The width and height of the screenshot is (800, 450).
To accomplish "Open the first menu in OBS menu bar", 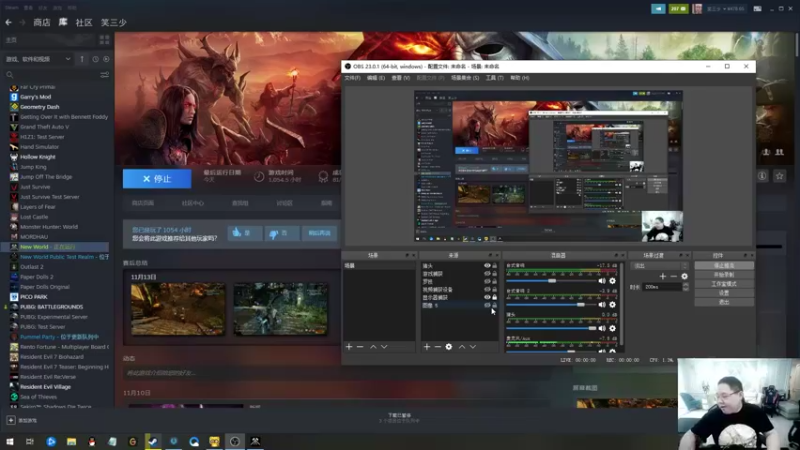I will pyautogui.click(x=352, y=78).
